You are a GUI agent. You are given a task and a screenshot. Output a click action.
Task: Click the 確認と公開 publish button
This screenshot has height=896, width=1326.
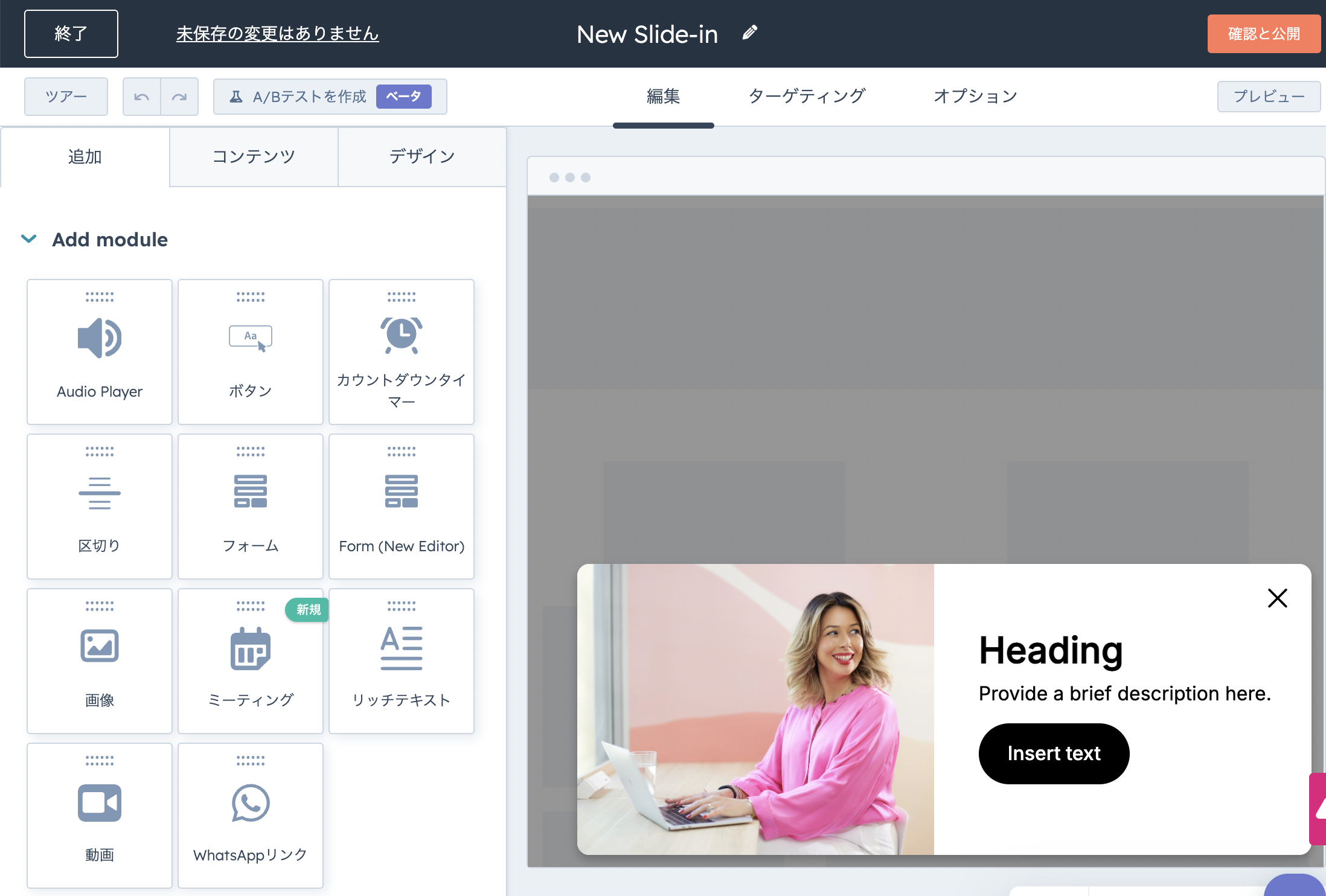[1264, 34]
